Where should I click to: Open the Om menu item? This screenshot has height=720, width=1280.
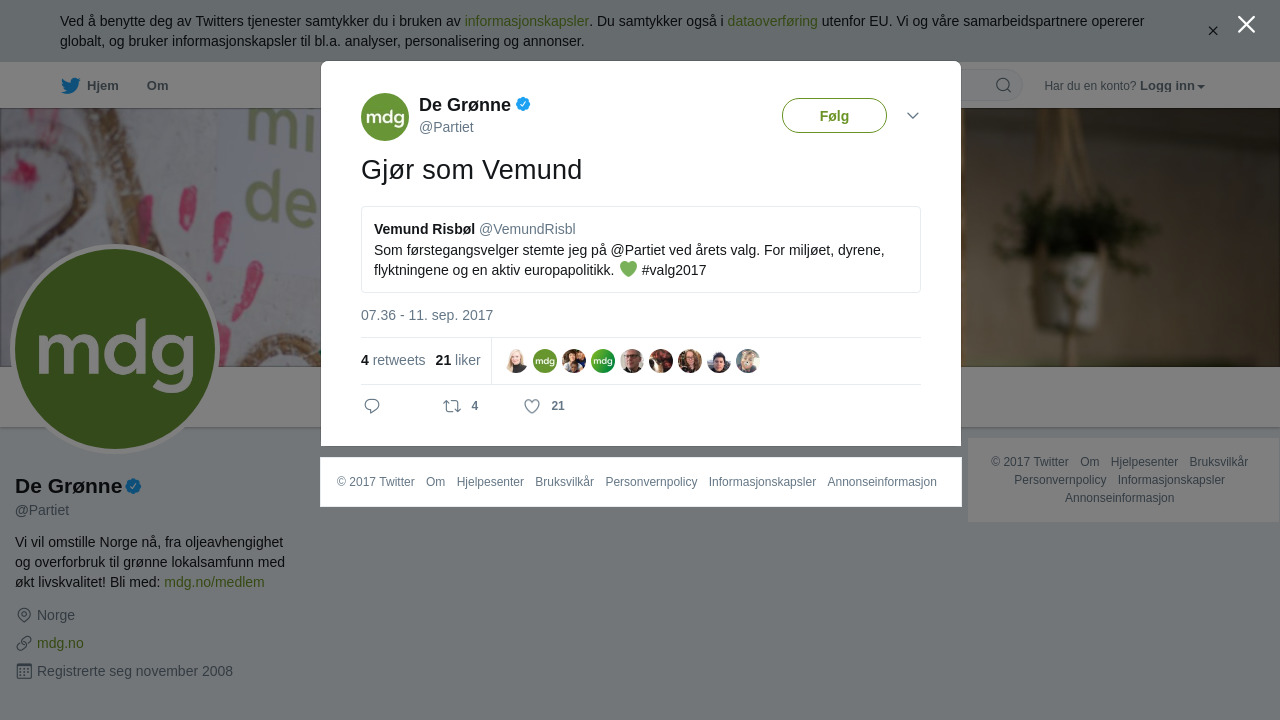pyautogui.click(x=157, y=86)
